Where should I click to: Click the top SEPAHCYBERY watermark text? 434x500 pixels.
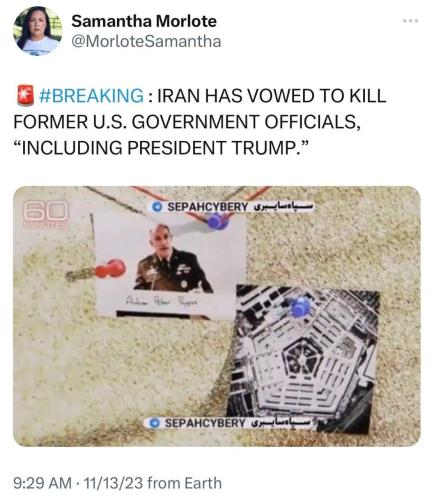[x=207, y=207]
